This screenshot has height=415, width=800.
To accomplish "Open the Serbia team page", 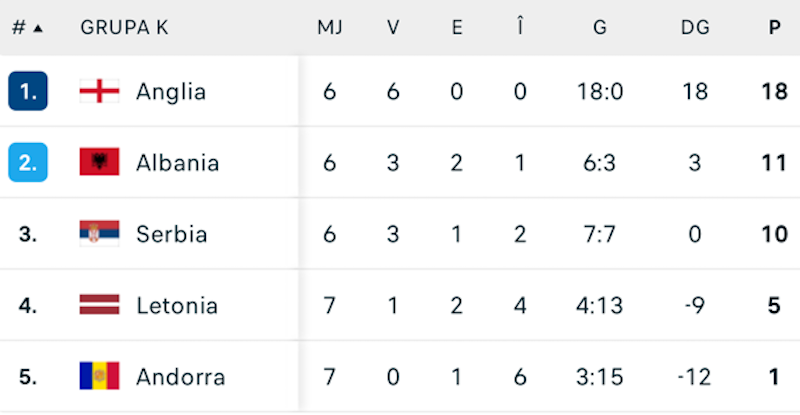I will [172, 234].
